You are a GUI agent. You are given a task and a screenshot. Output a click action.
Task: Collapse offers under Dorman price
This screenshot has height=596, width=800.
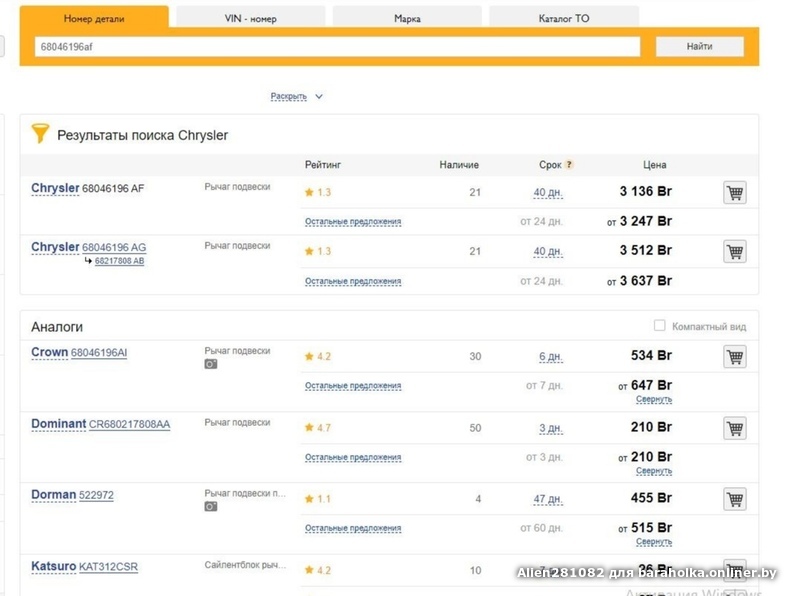click(x=654, y=541)
